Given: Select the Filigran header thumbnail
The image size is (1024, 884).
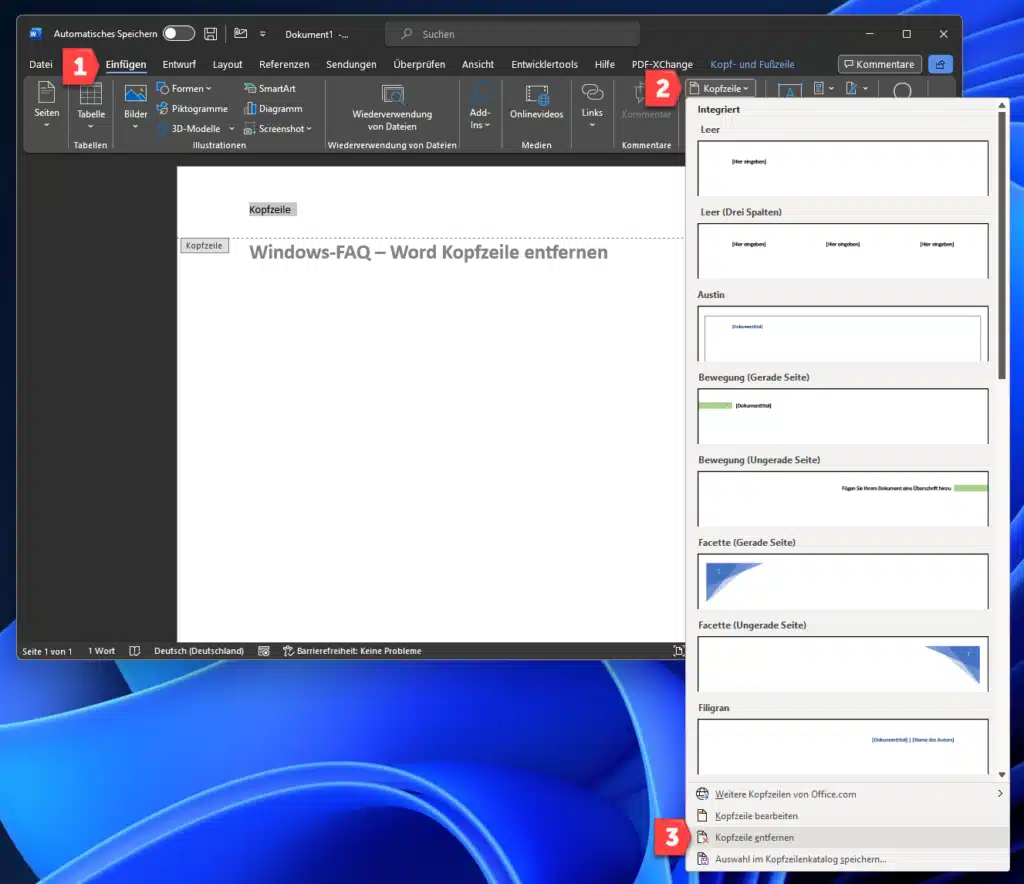Looking at the screenshot, I should point(842,746).
